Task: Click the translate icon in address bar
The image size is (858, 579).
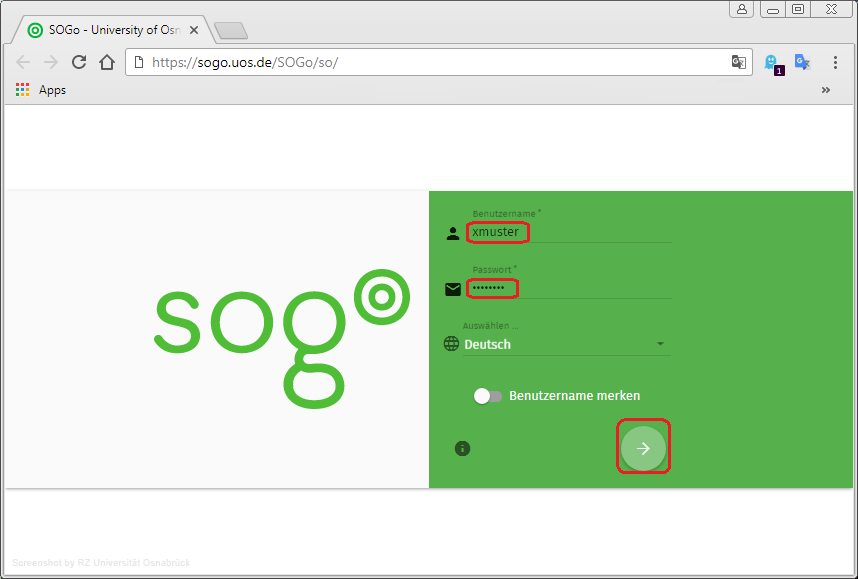Action: [x=739, y=62]
